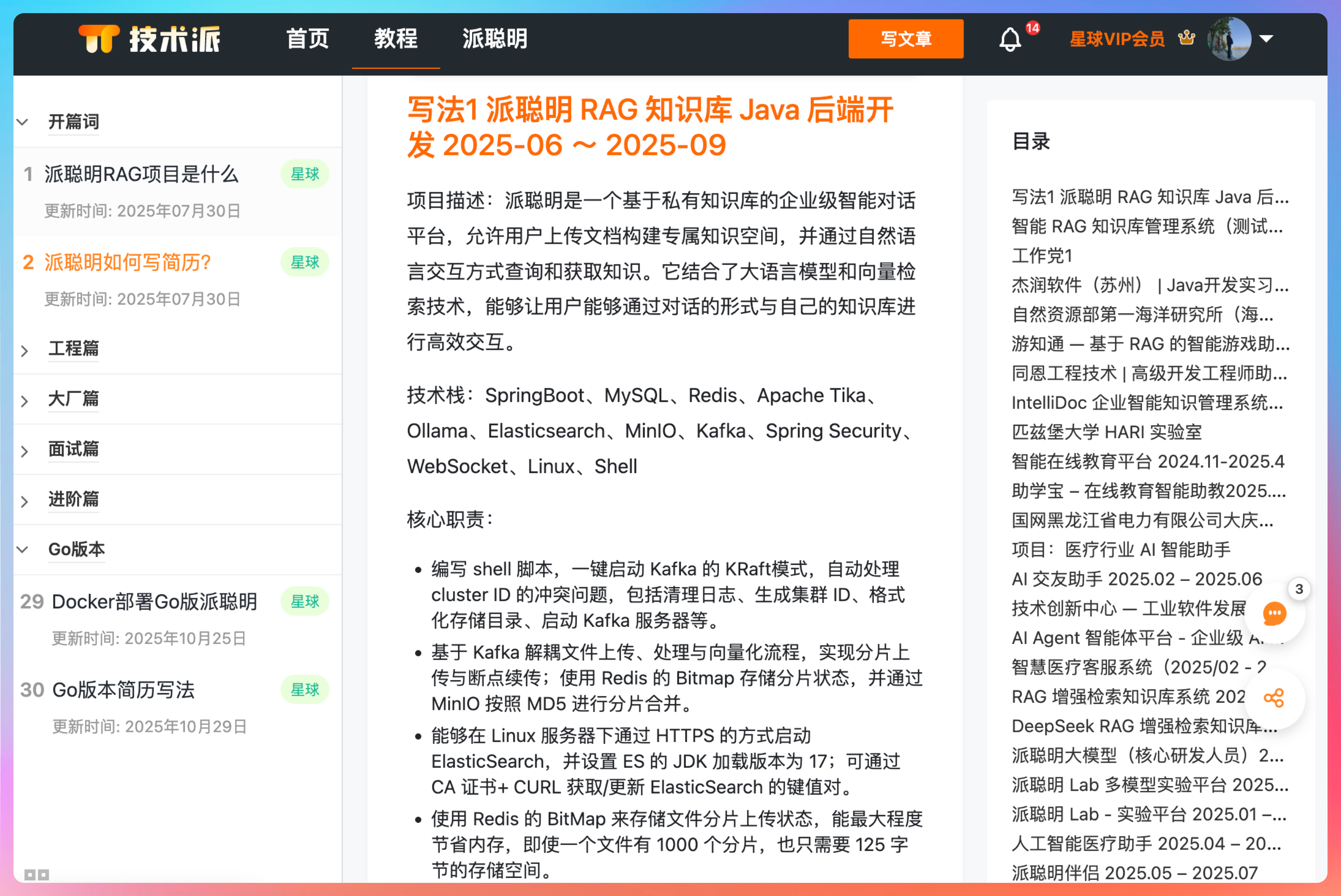Jump to 匹兹堡大学 HARI 实验室 in 目录
Image resolution: width=1341 pixels, height=896 pixels.
coord(1106,432)
